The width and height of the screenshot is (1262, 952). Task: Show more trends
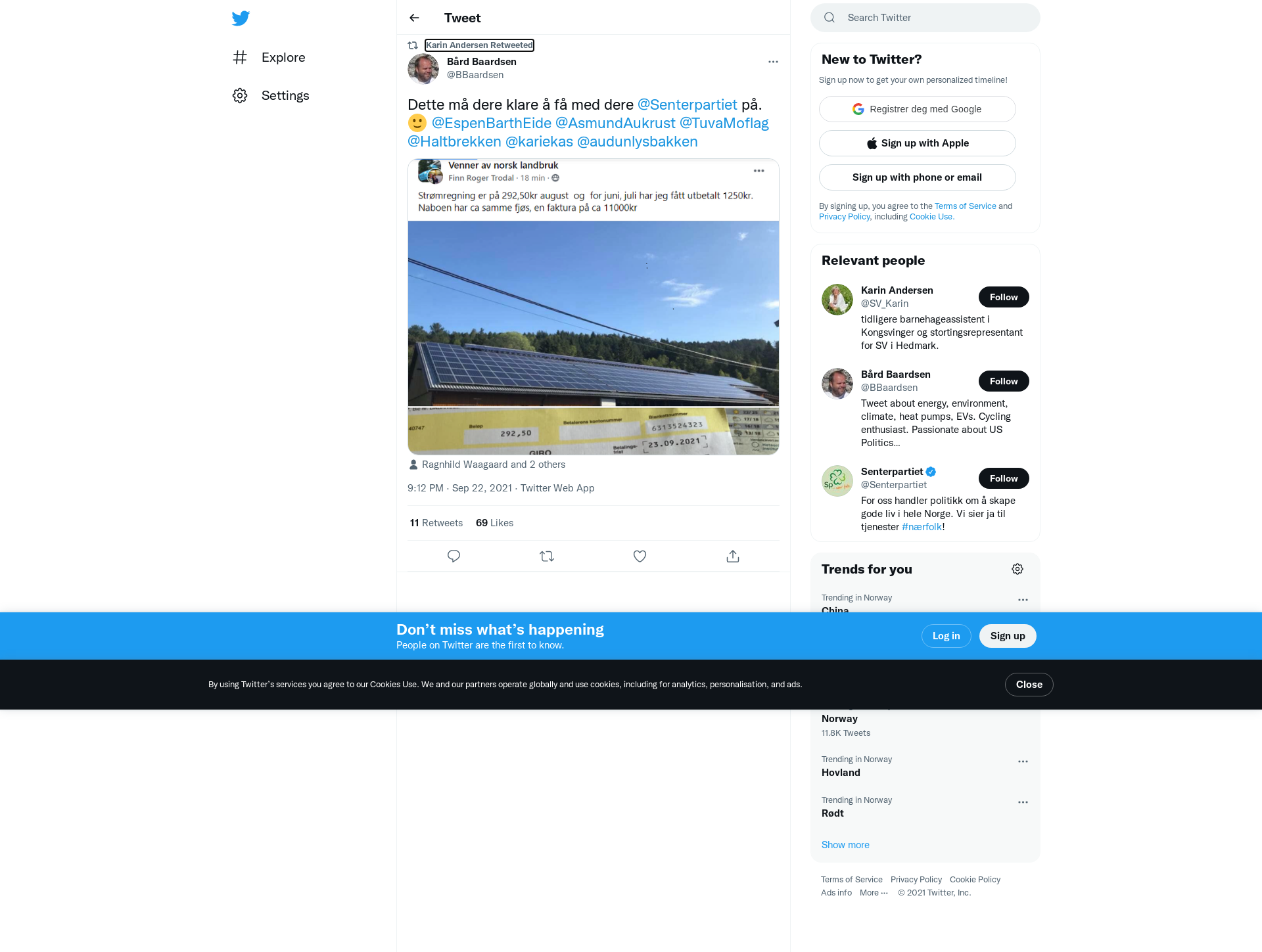click(x=845, y=845)
